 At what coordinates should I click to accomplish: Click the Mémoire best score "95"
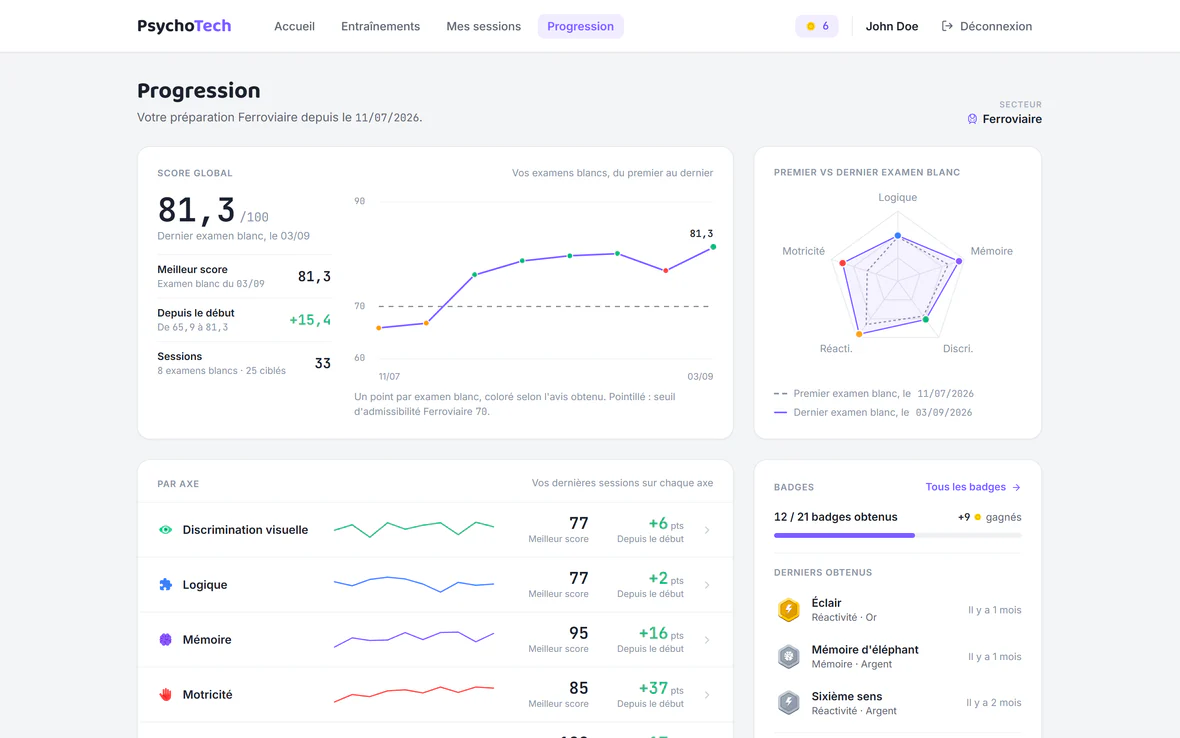coord(578,633)
